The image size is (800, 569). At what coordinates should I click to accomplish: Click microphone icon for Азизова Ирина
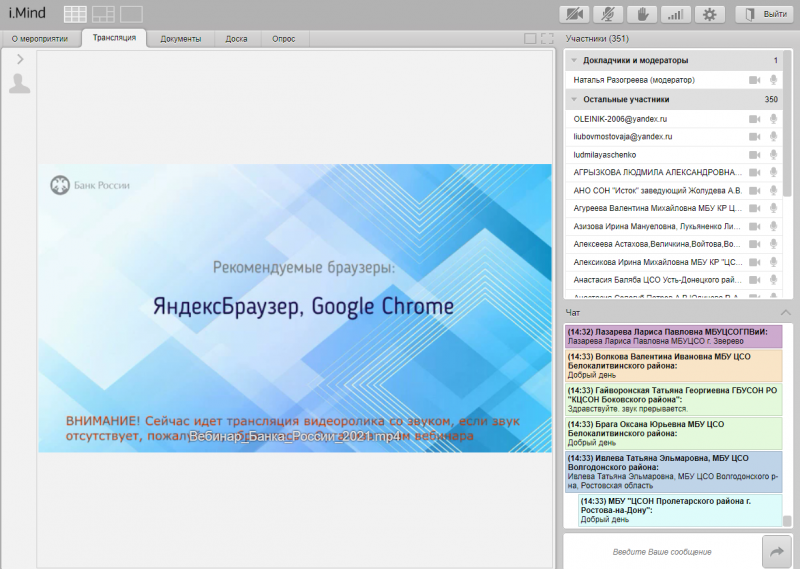point(773,226)
